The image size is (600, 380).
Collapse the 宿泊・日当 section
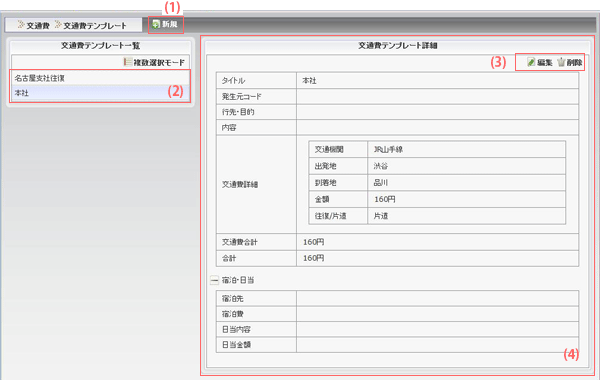214,281
